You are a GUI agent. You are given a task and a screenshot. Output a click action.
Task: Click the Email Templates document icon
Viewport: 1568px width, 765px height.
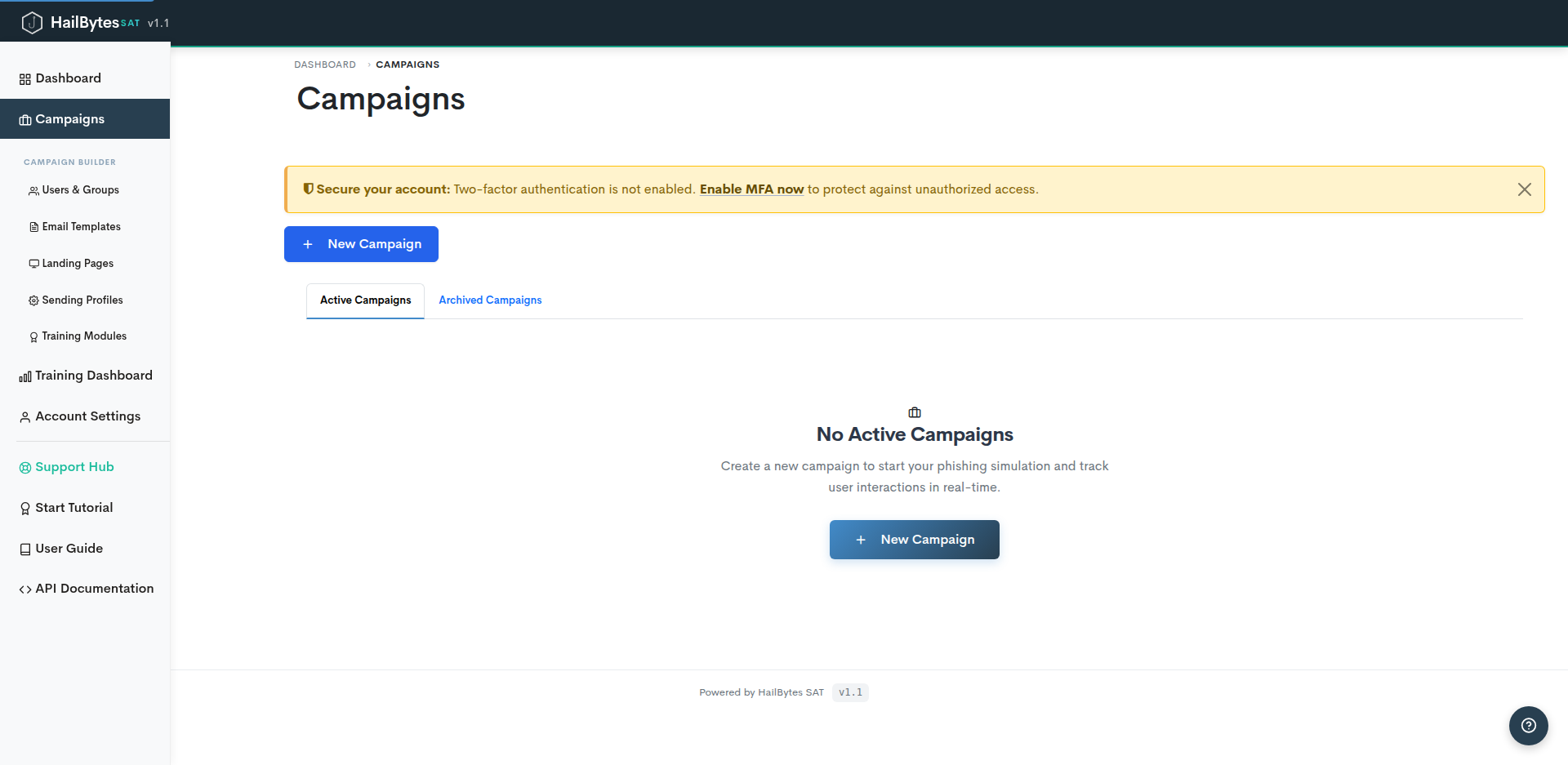33,226
